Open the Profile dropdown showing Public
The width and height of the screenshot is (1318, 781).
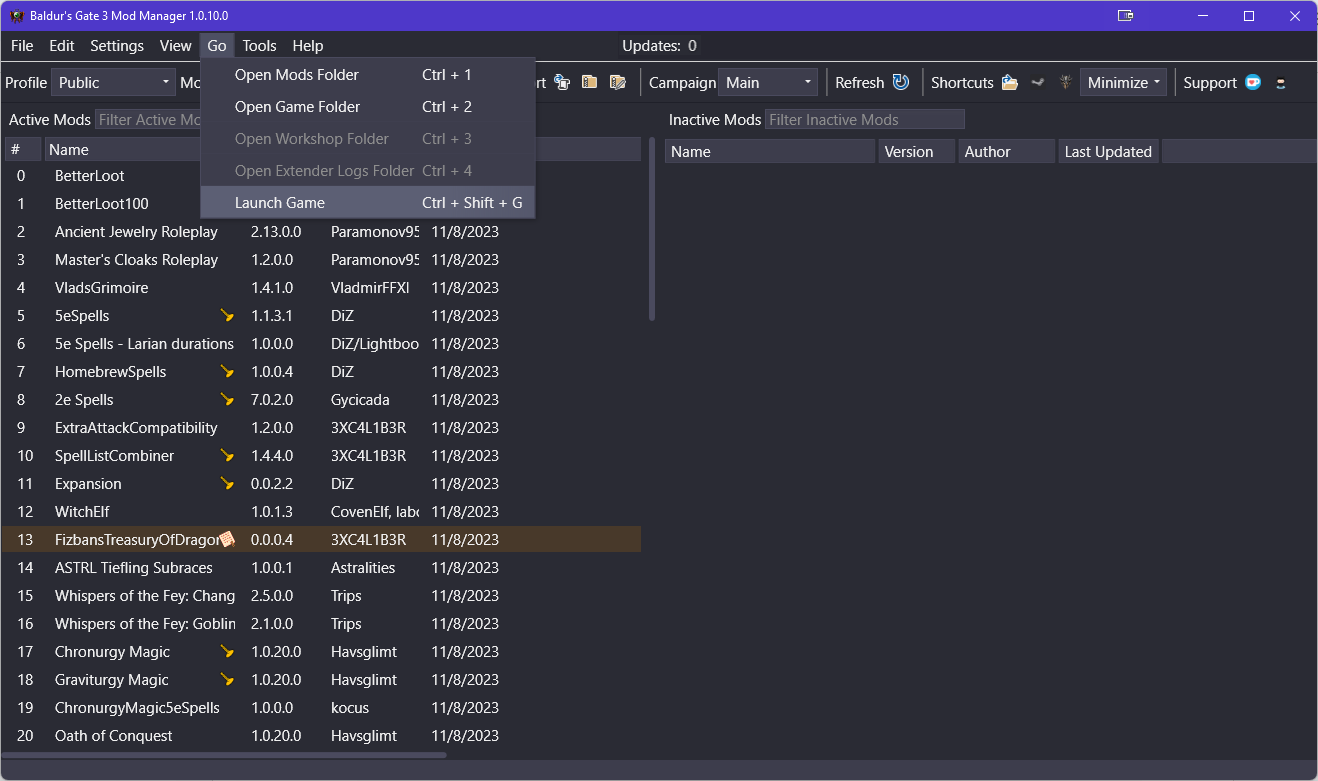point(114,83)
